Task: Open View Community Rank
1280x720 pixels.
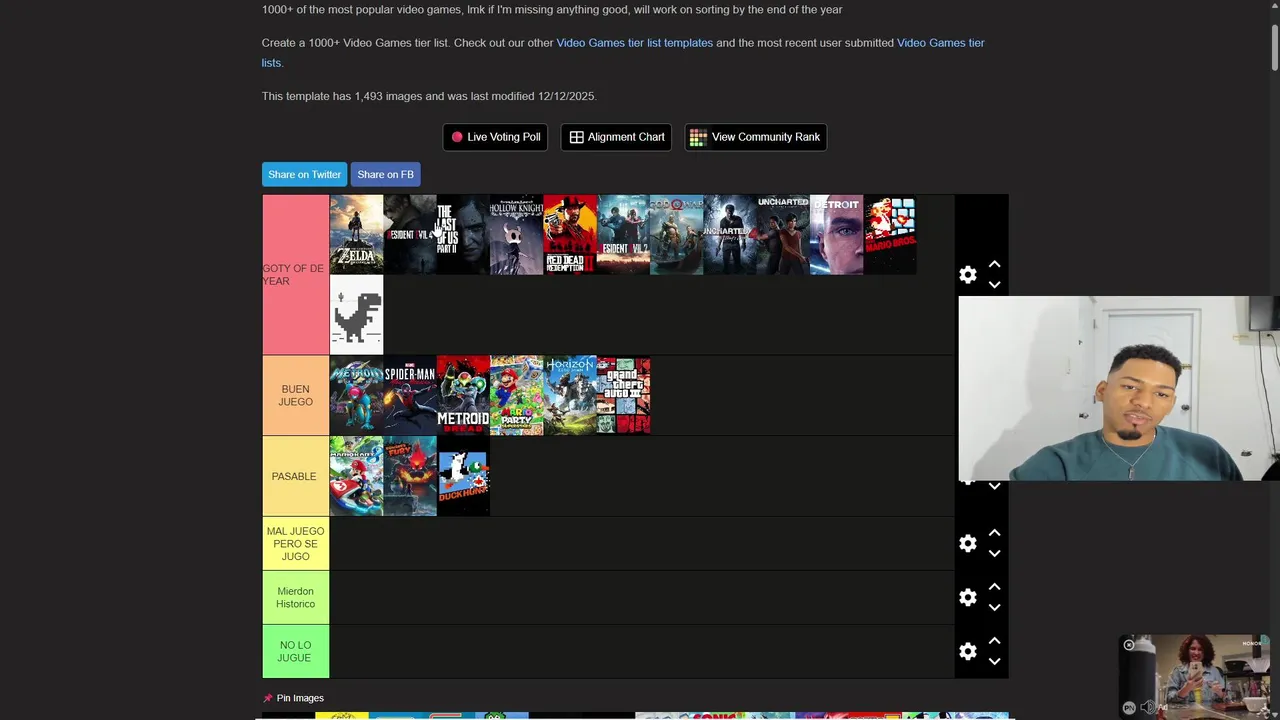Action: (755, 137)
